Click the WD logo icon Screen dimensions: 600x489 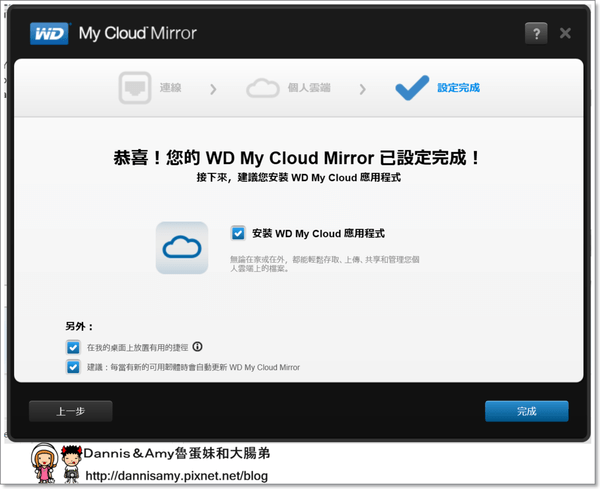(49, 34)
